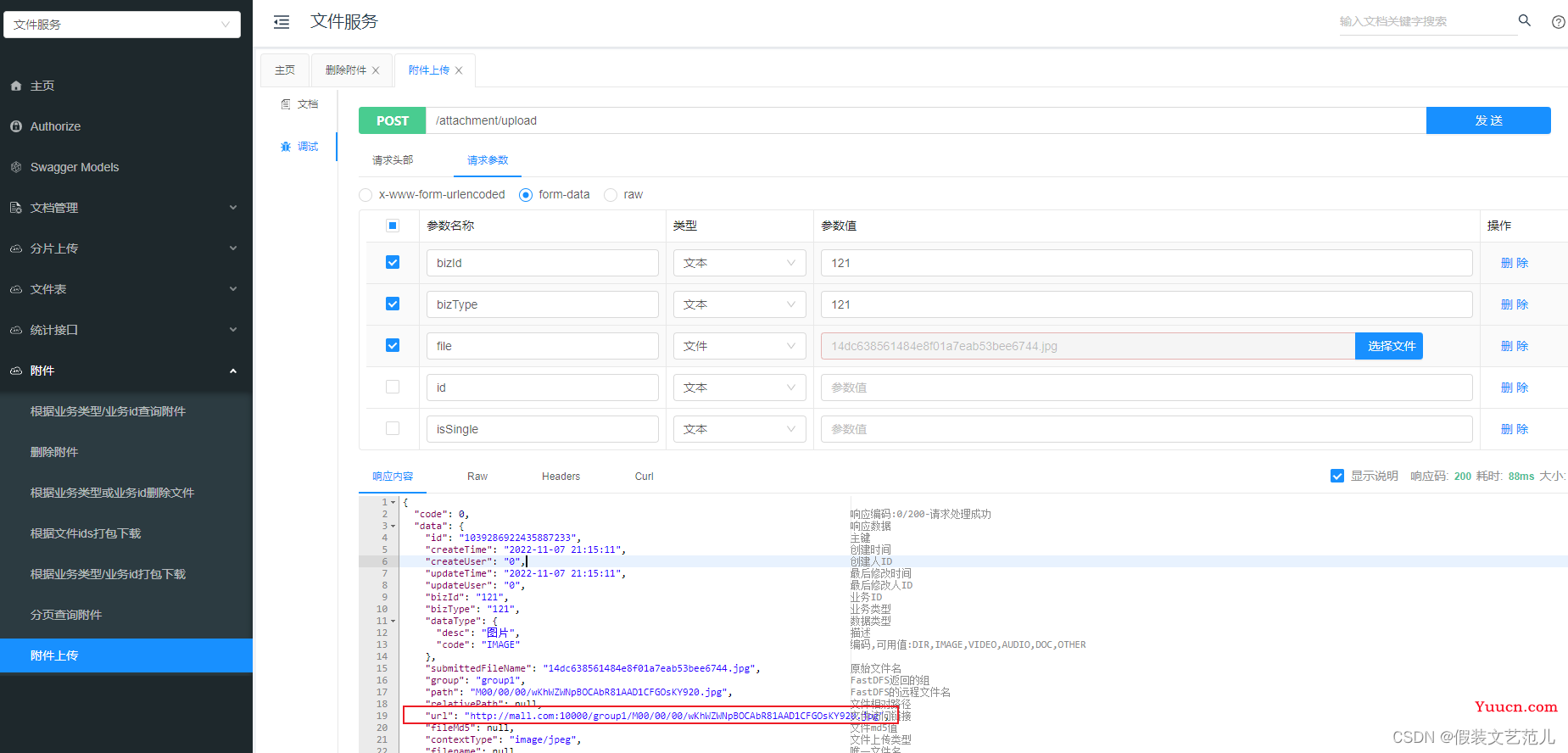Uncheck the bizType parameter checkbox

[x=393, y=304]
